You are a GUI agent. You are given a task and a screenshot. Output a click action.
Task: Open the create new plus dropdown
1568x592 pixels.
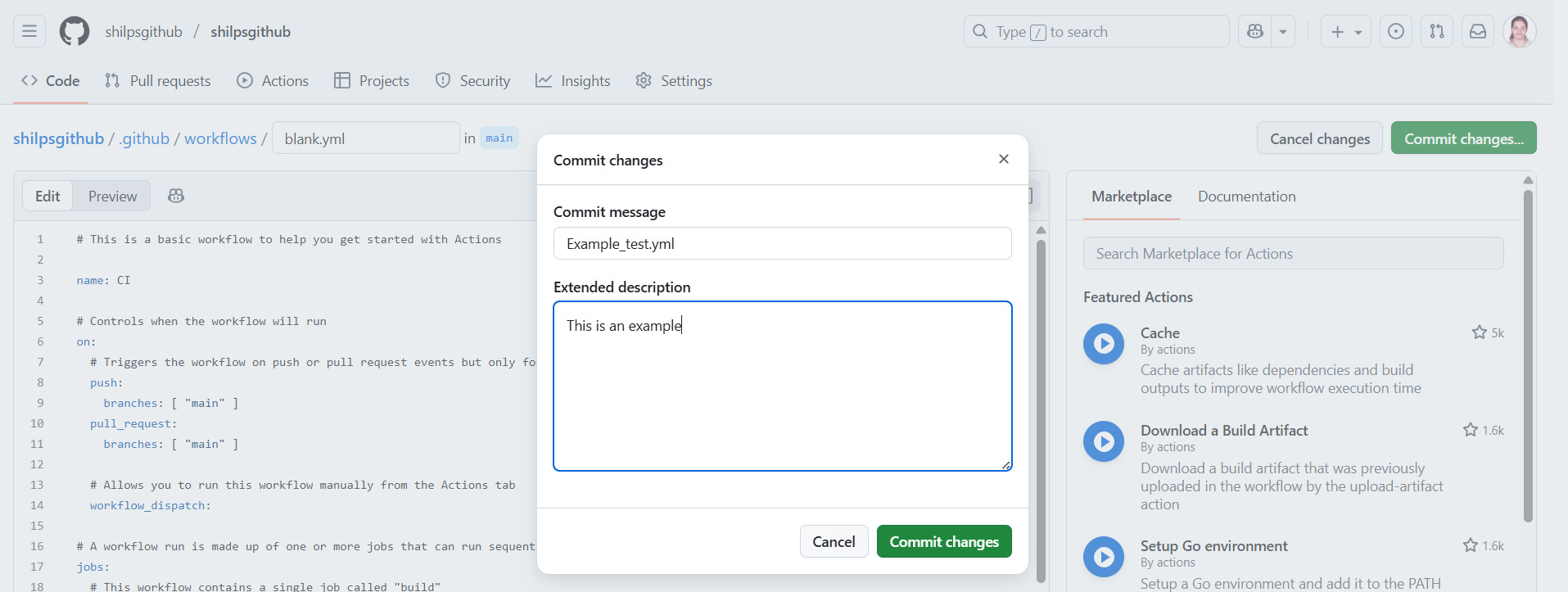point(1345,31)
